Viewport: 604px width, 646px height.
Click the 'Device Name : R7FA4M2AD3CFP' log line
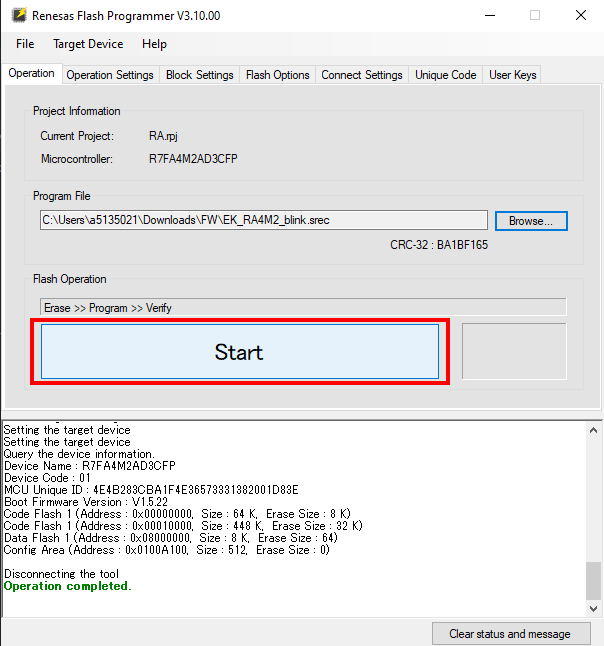pyautogui.click(x=90, y=466)
